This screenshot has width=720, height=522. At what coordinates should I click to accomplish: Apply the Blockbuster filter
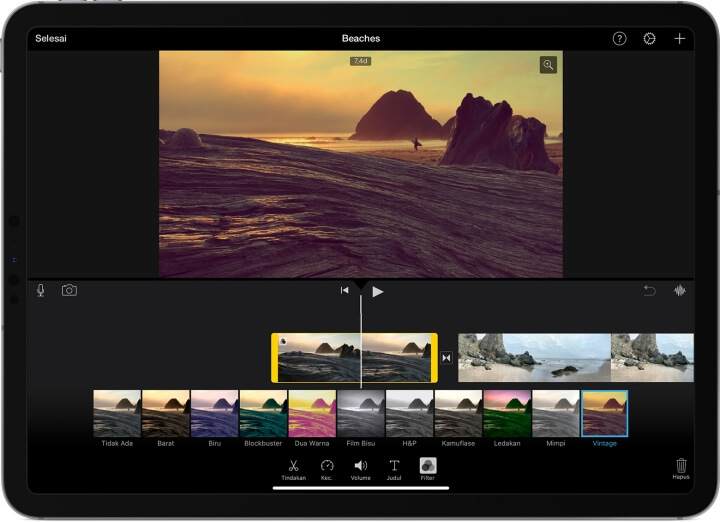(263, 414)
